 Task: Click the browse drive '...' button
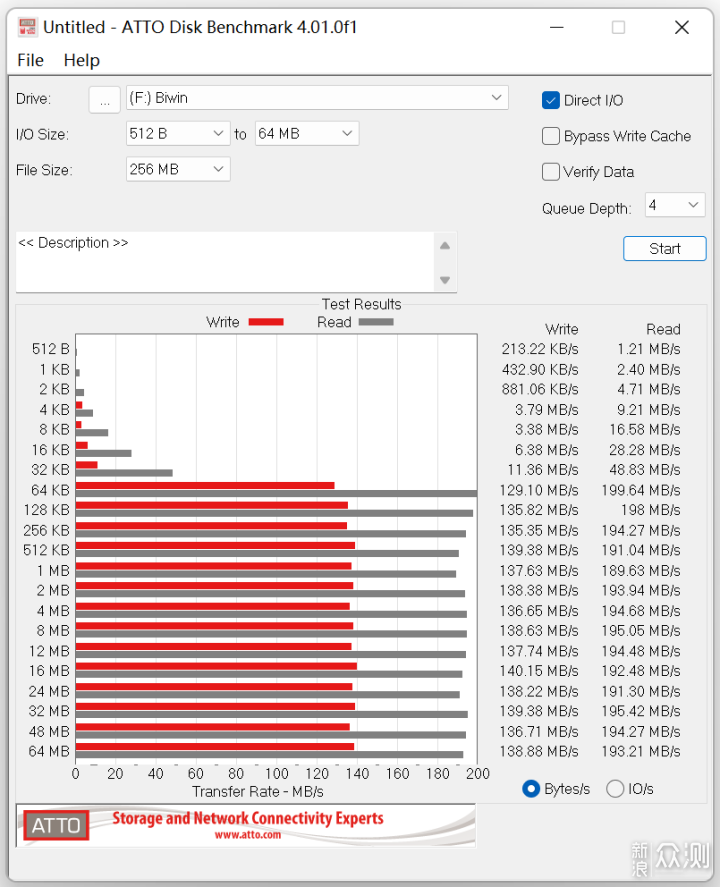(105, 100)
